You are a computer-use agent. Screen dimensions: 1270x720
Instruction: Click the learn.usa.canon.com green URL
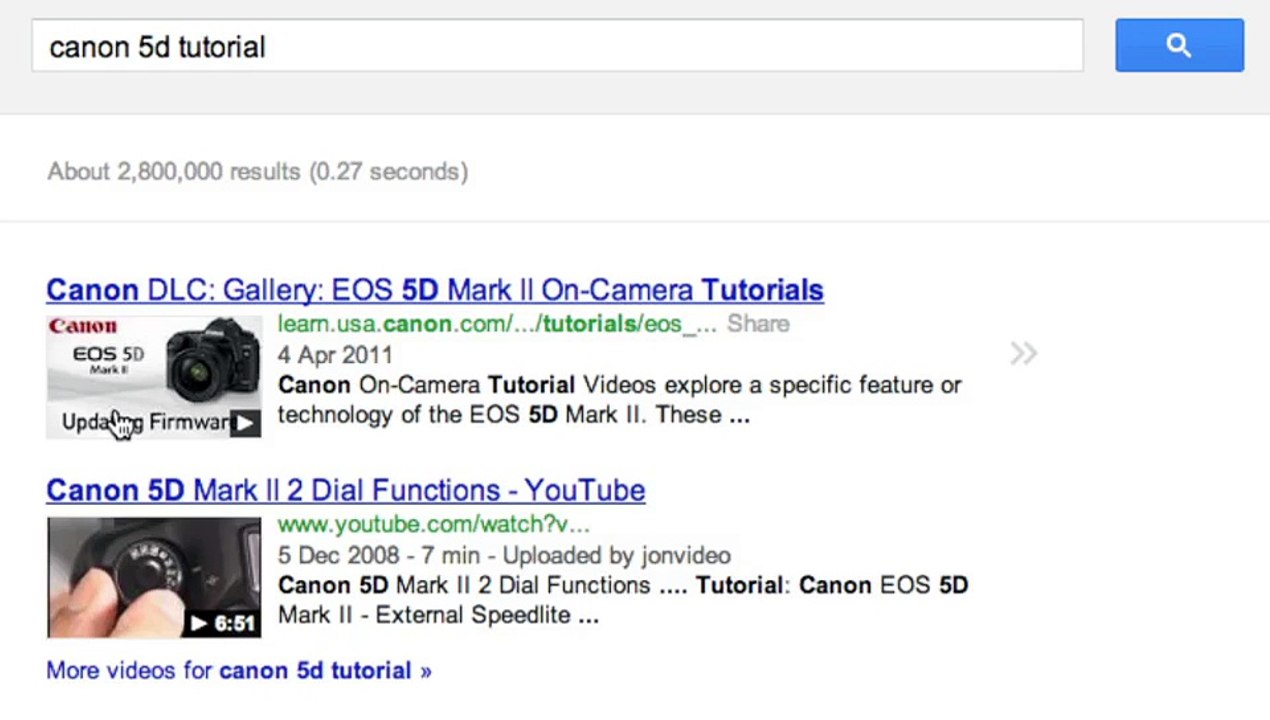497,324
